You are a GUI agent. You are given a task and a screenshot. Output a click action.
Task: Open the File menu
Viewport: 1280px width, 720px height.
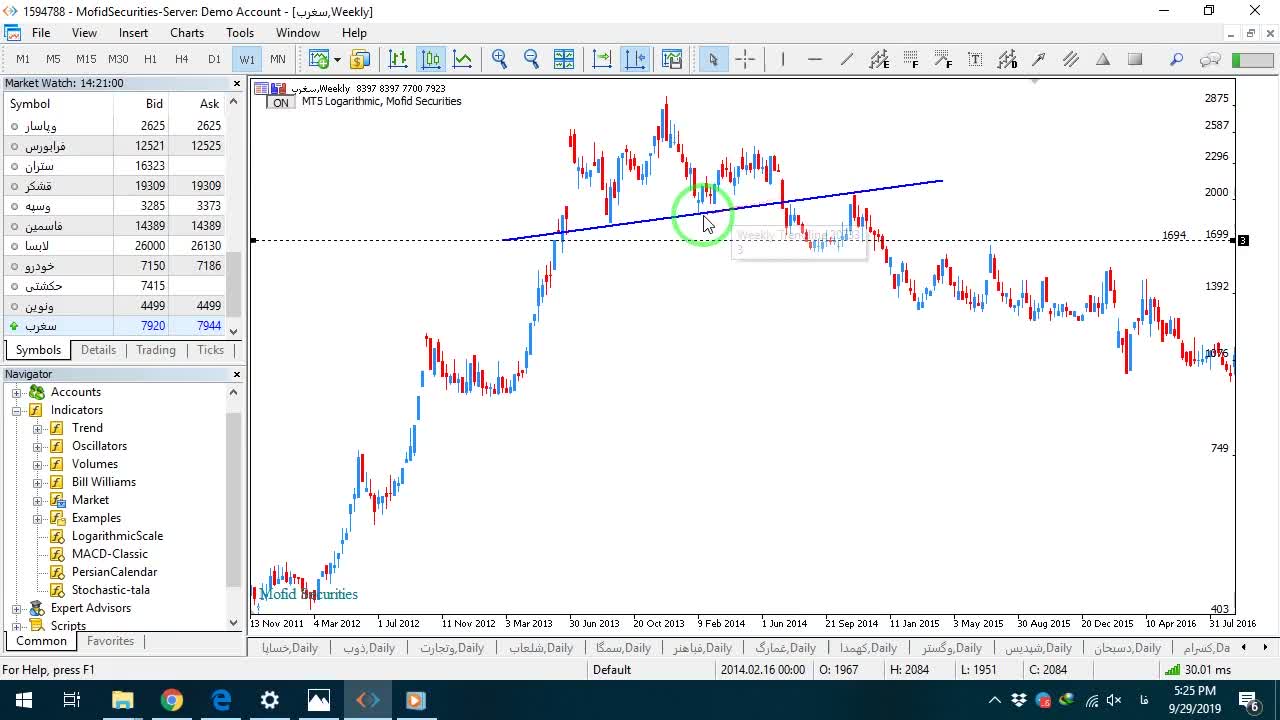click(x=41, y=33)
